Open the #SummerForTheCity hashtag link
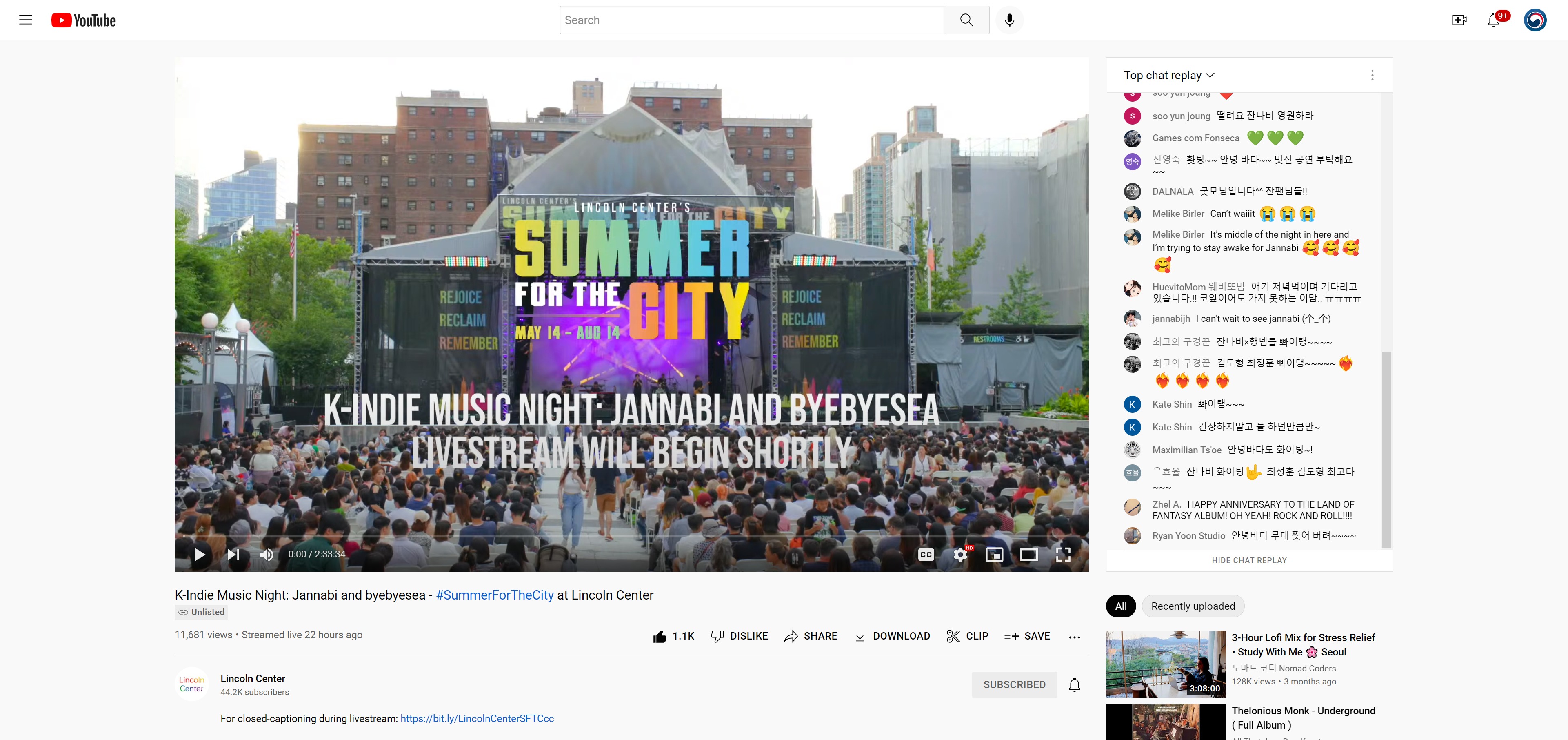Image resolution: width=1568 pixels, height=740 pixels. click(495, 595)
